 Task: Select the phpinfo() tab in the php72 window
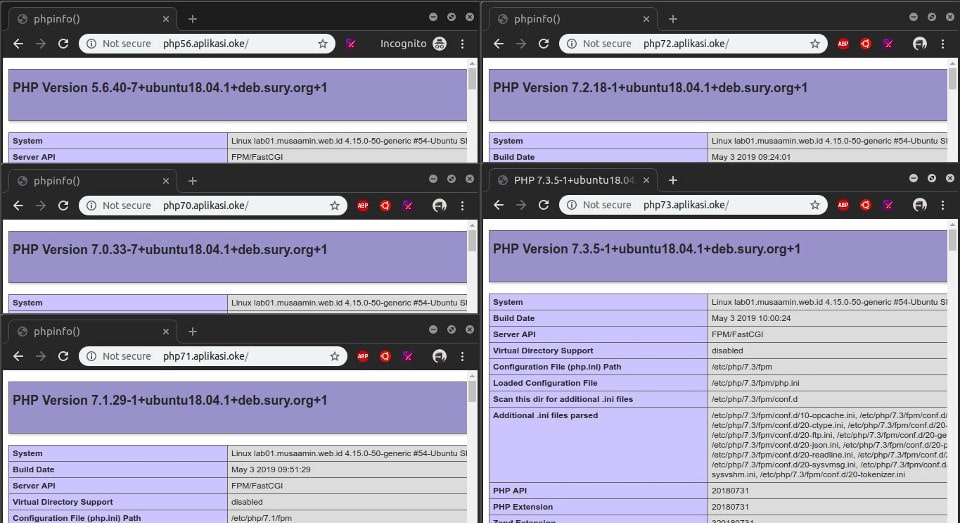tap(572, 19)
